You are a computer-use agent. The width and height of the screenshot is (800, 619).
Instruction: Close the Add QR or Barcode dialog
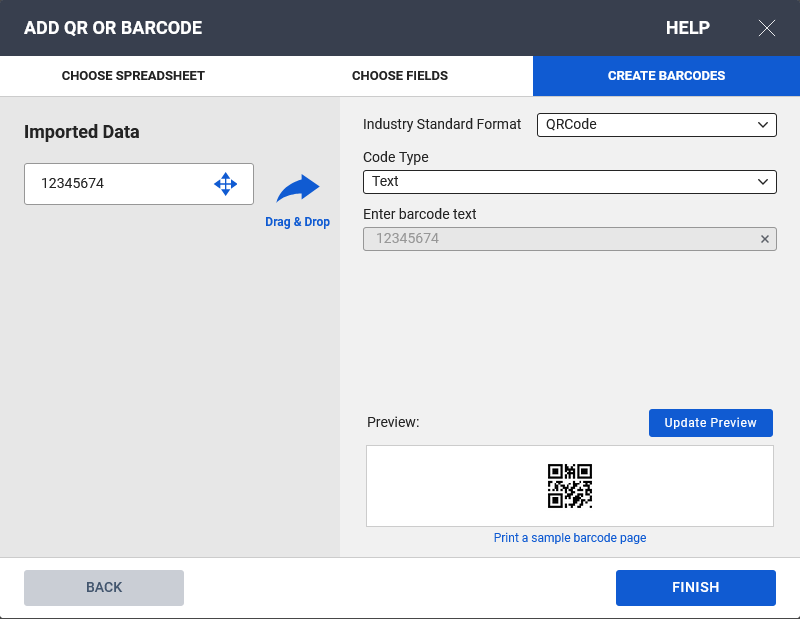[x=767, y=28]
